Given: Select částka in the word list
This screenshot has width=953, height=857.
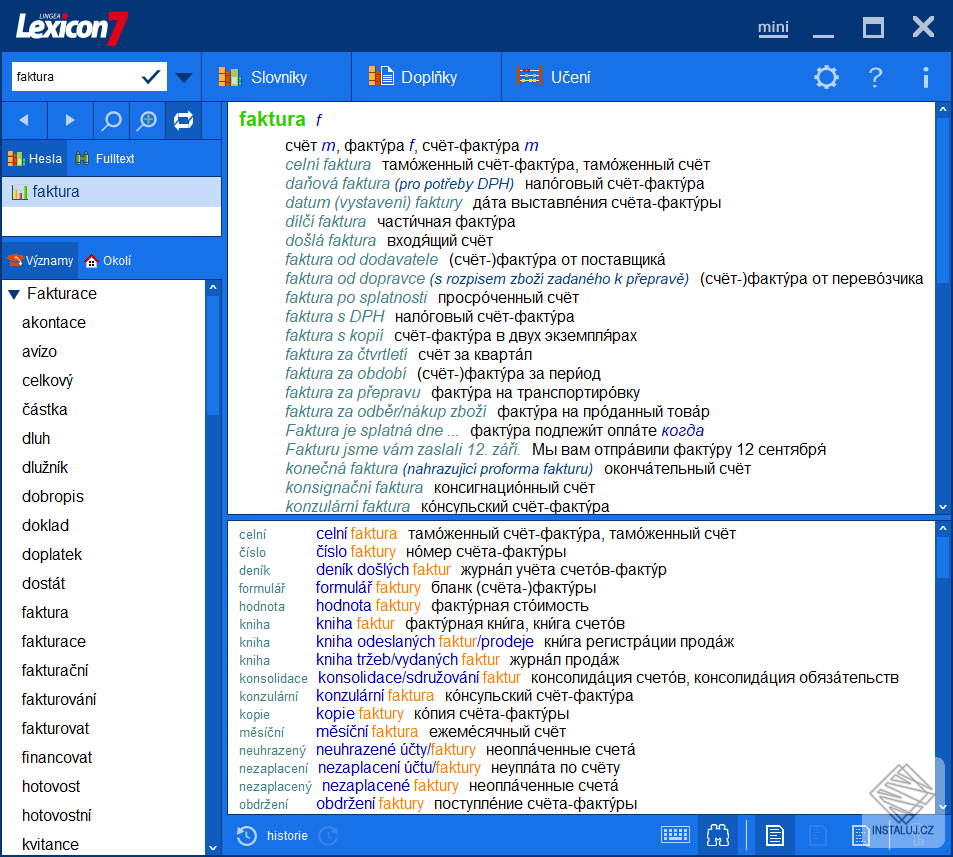Looking at the screenshot, I should point(44,410).
